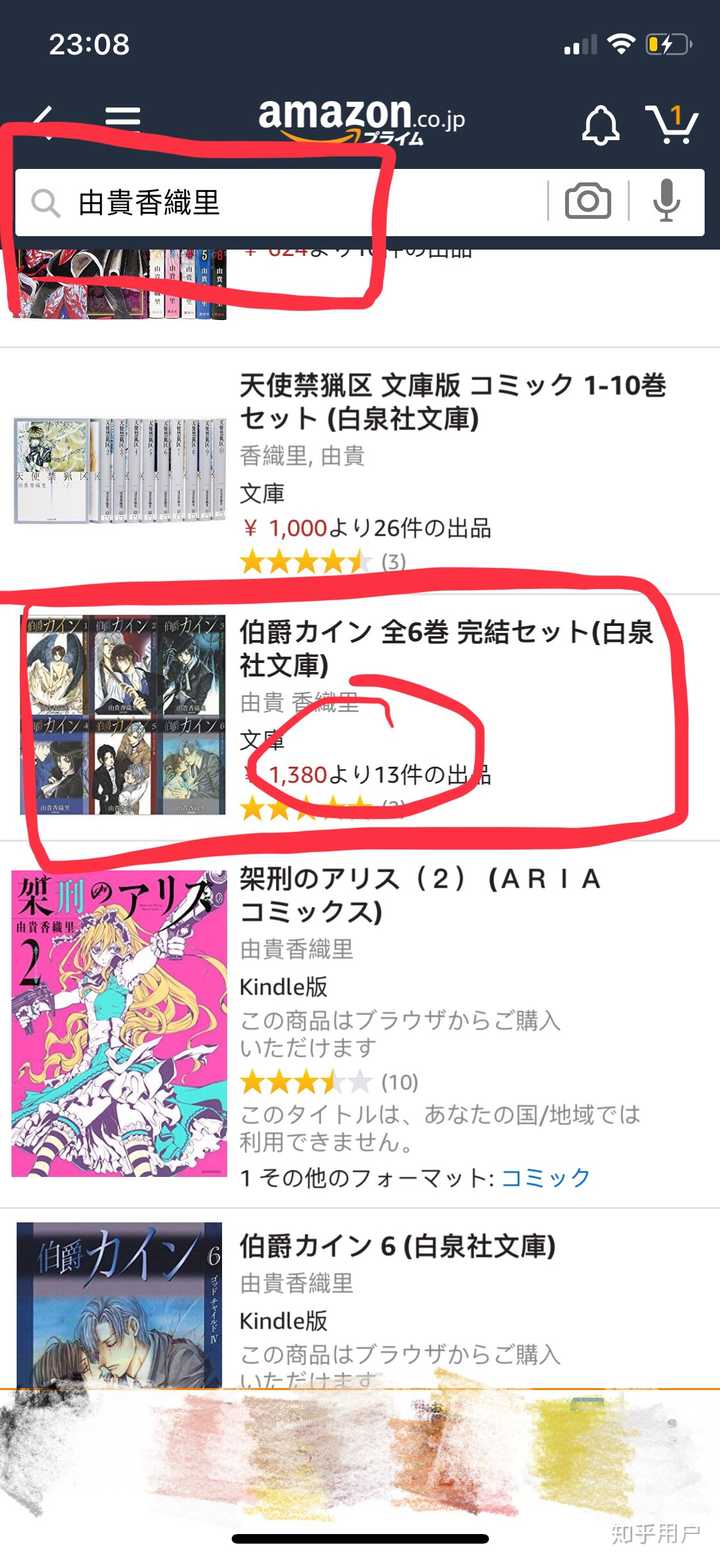Tap the 天使禁猟区 box set thumbnail
Image resolution: width=720 pixels, height=1559 pixels.
pyautogui.click(x=119, y=471)
